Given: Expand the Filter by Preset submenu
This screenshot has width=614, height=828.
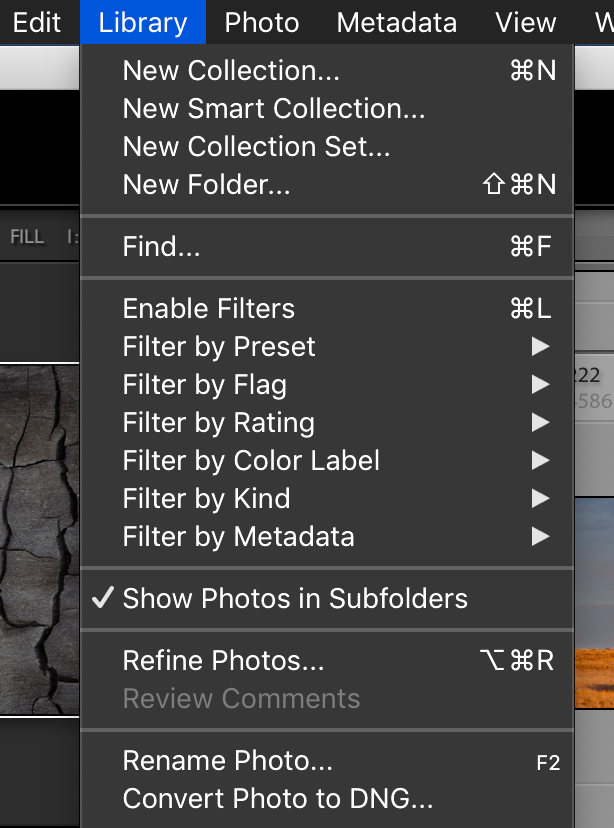Looking at the screenshot, I should (x=219, y=347).
